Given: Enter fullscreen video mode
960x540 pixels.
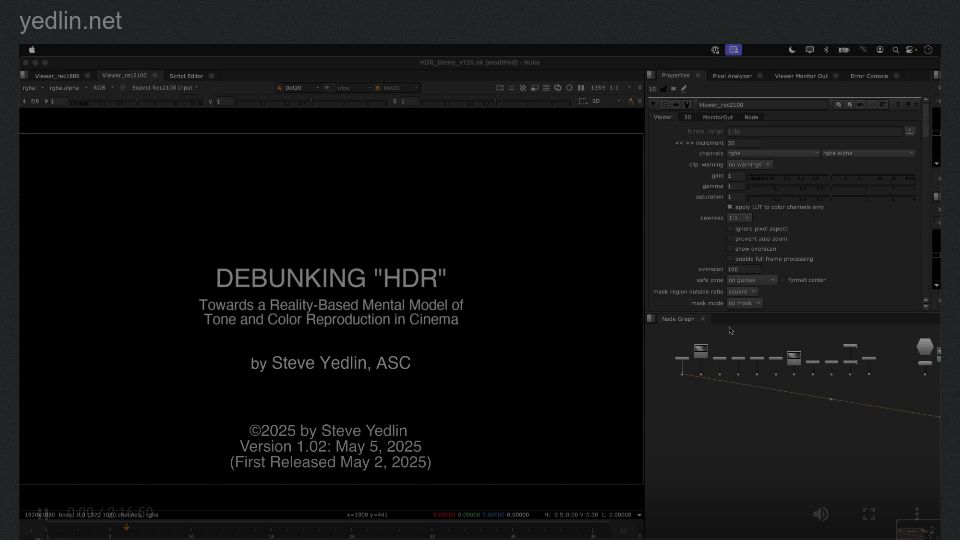Looking at the screenshot, I should coord(869,514).
